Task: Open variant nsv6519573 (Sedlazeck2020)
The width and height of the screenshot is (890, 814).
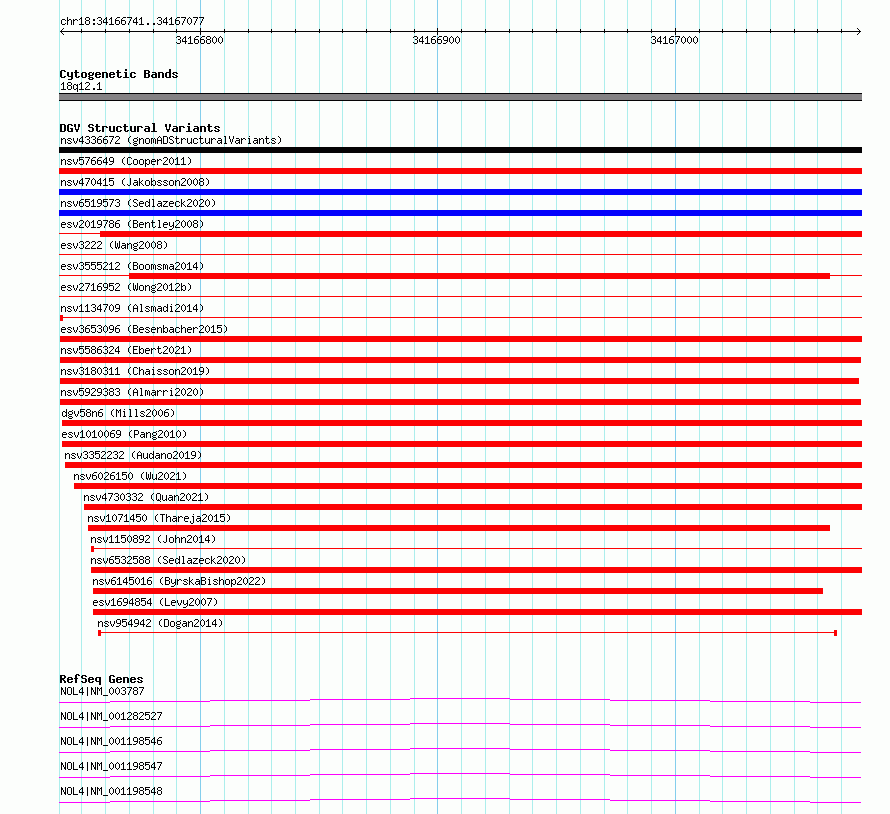Action: (x=138, y=203)
